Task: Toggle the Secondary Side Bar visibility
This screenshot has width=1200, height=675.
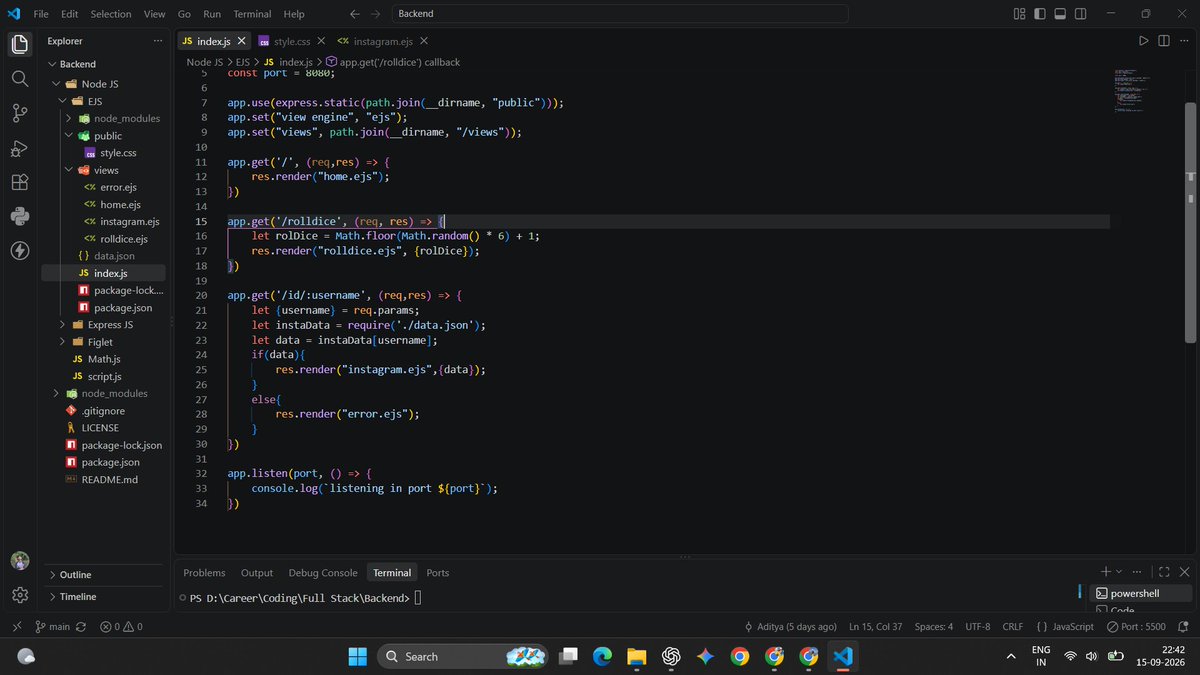Action: pyautogui.click(x=1082, y=14)
